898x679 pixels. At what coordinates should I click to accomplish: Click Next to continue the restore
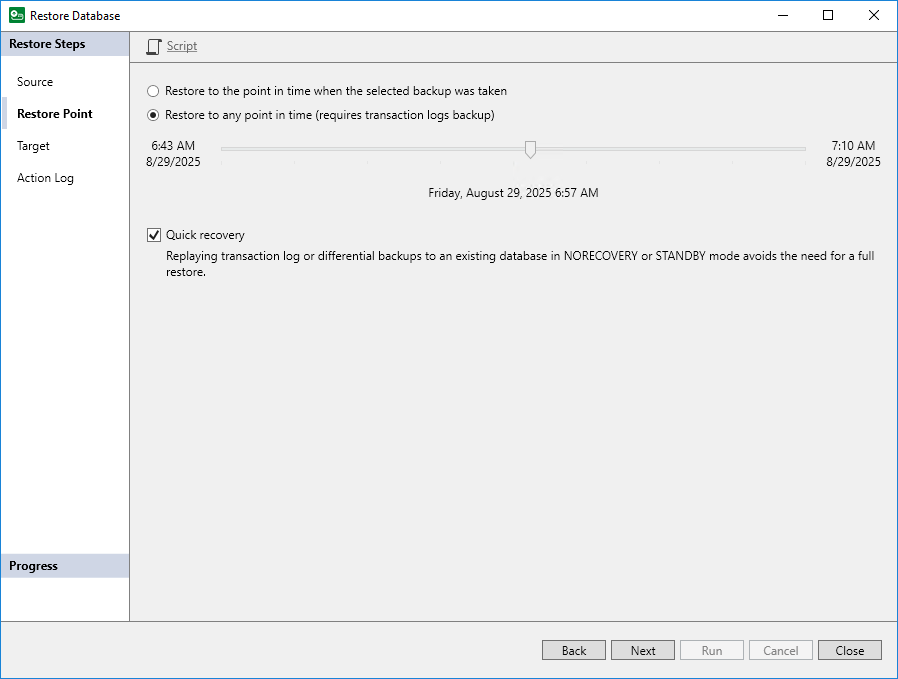642,650
